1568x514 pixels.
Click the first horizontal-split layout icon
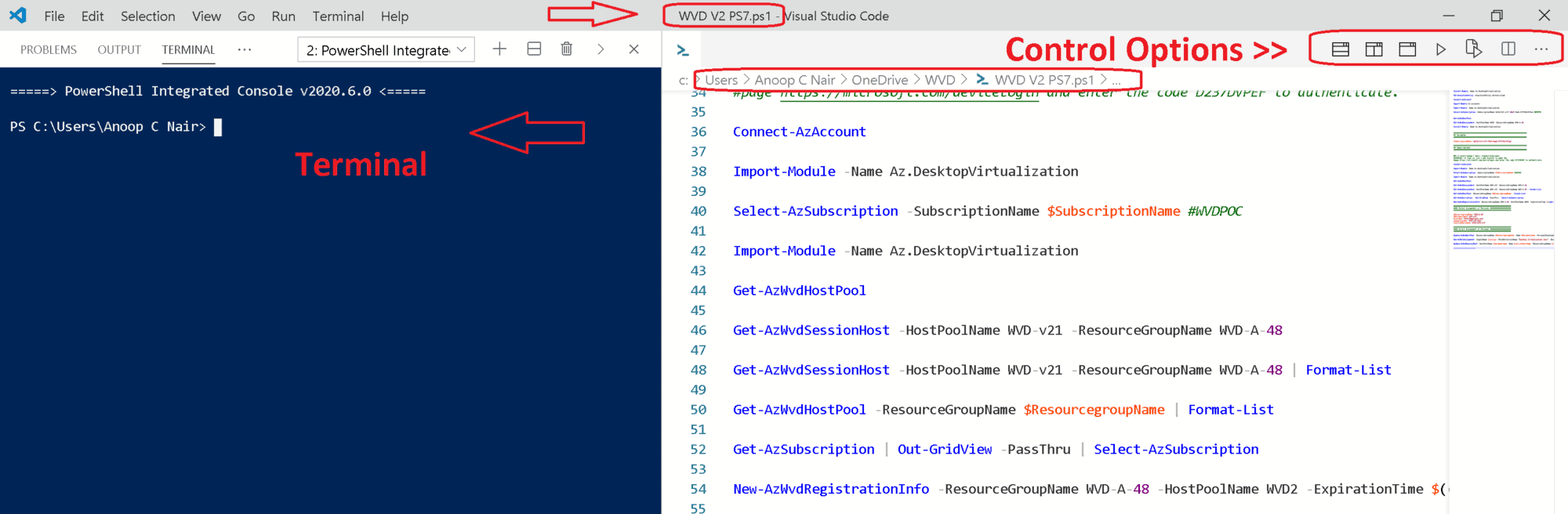[x=1341, y=49]
